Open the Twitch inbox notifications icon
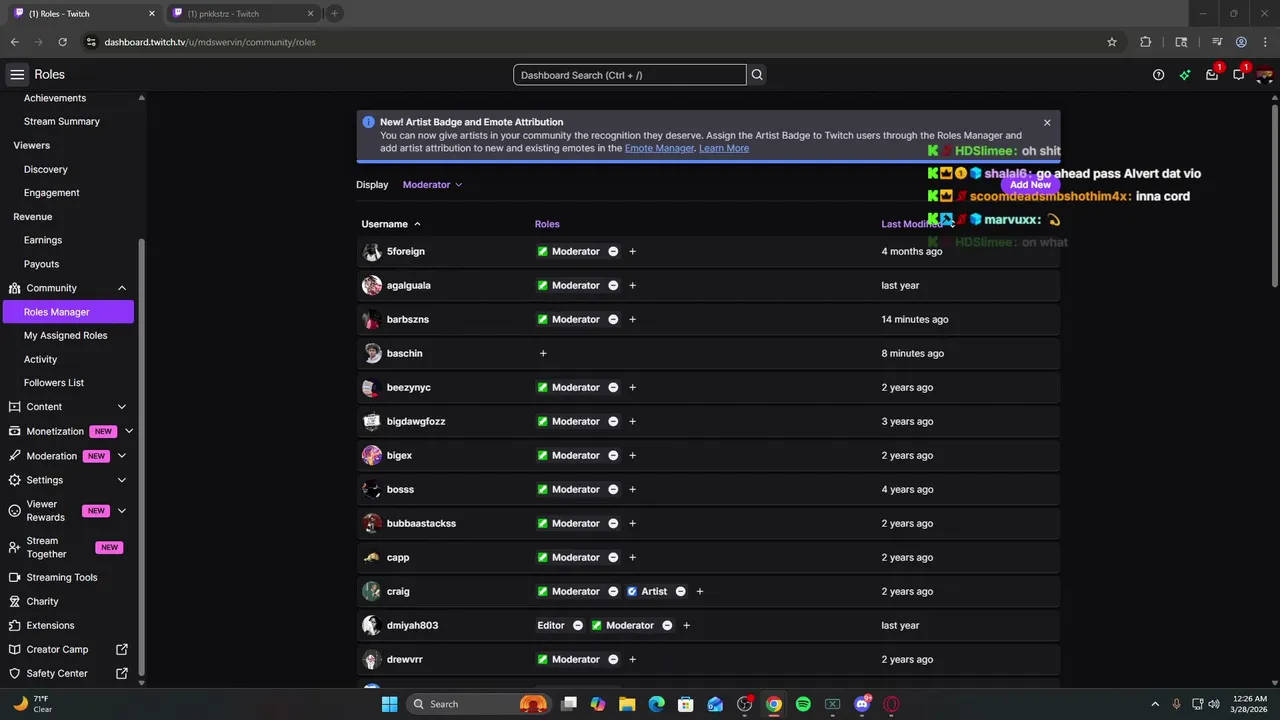 click(1212, 75)
